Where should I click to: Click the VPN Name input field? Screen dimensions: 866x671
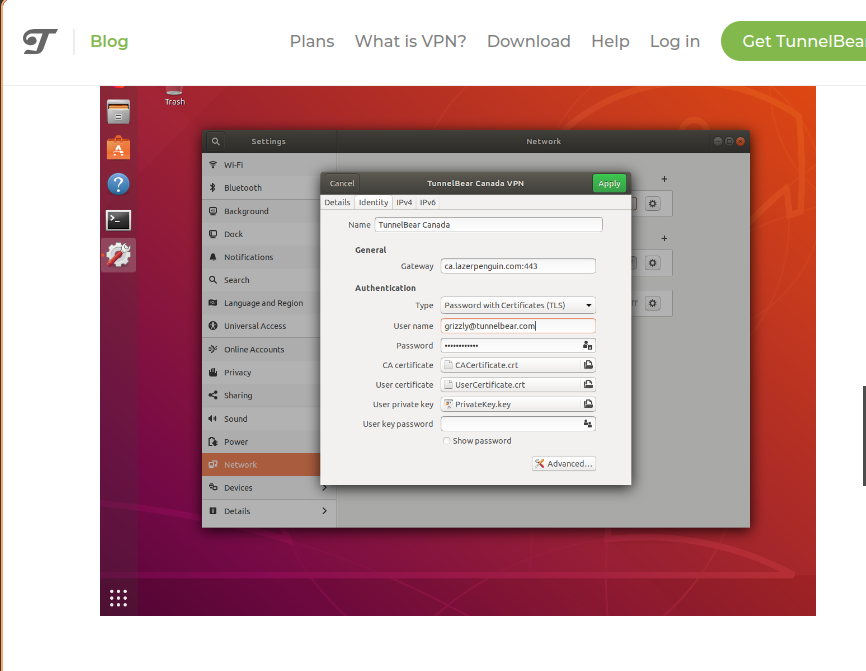pyautogui.click(x=488, y=225)
